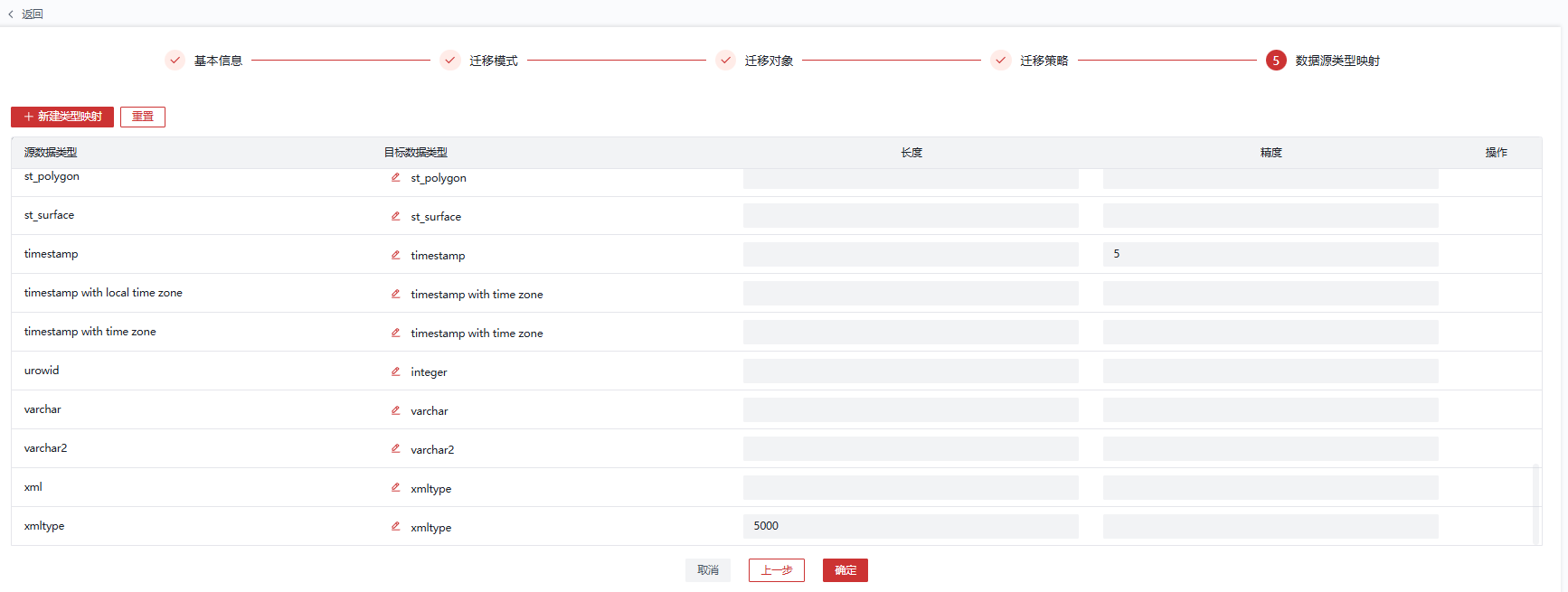Viewport: 1568px width, 592px height.
Task: Click edit icon in urowid row
Action: click(x=395, y=371)
